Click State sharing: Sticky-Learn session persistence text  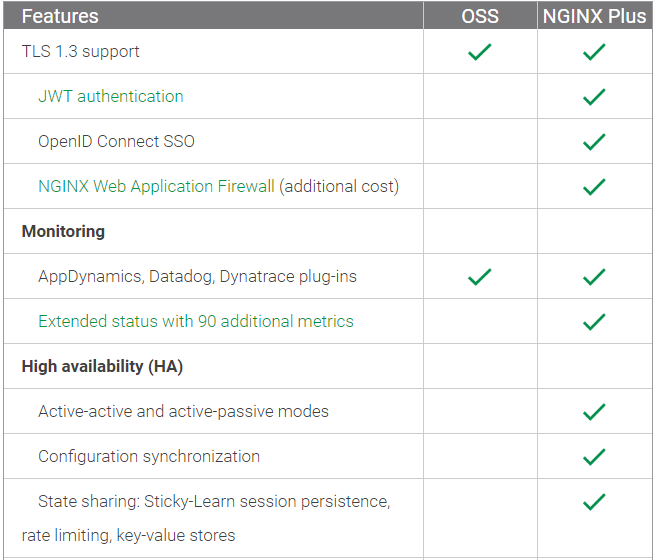click(x=214, y=501)
